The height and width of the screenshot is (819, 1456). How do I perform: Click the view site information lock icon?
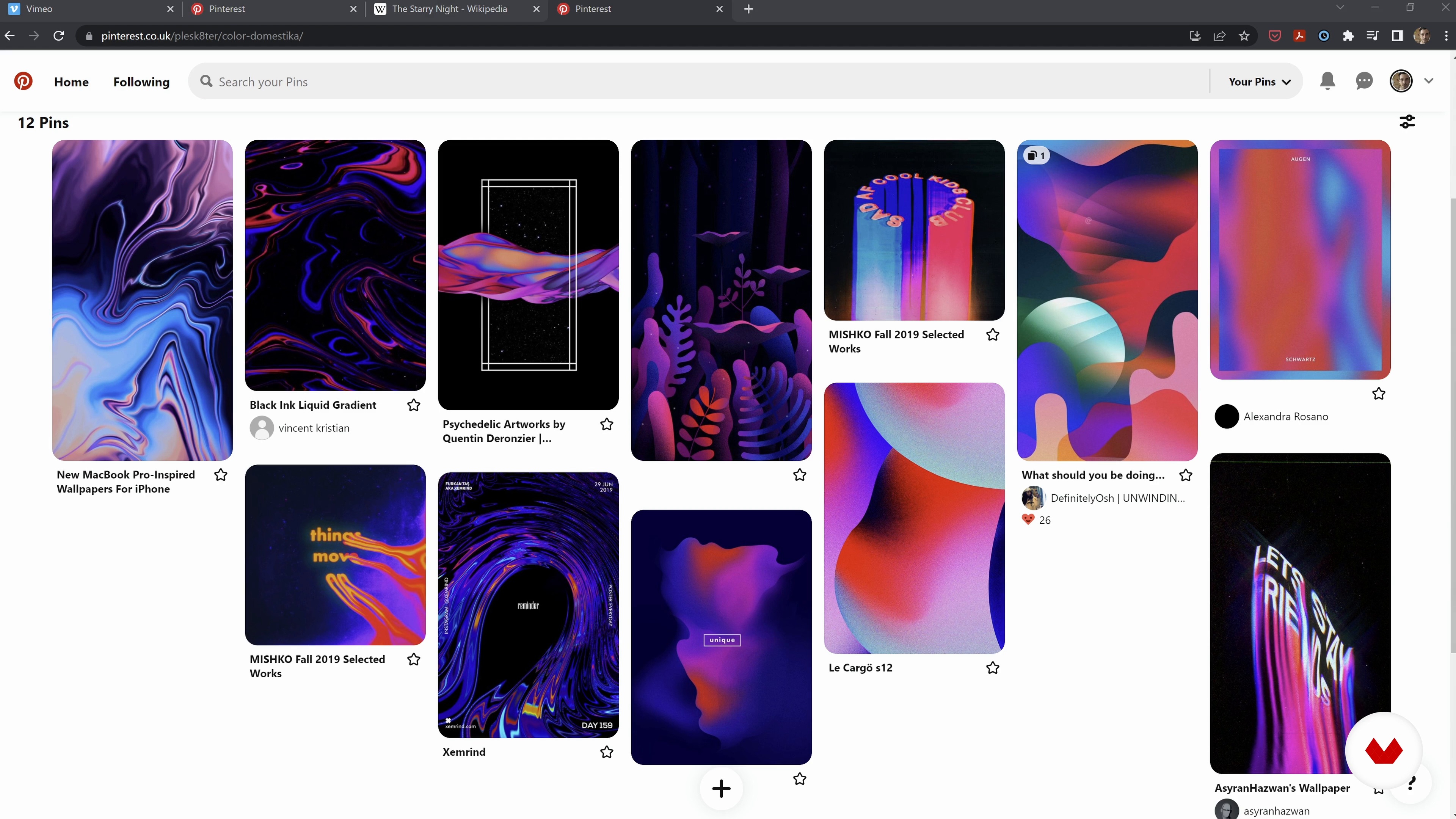coord(89,36)
